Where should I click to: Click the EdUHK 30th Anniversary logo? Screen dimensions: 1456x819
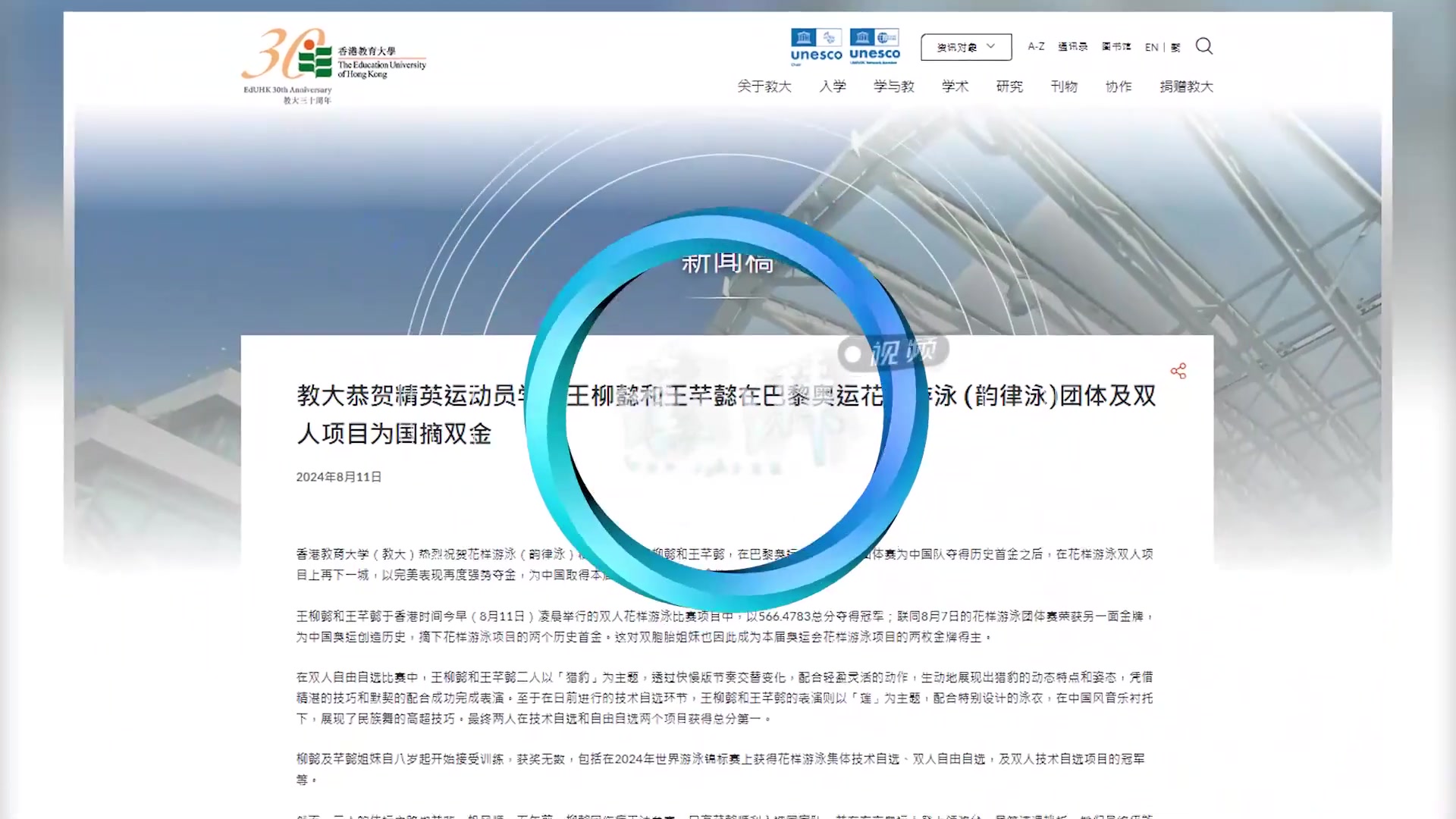pyautogui.click(x=334, y=66)
